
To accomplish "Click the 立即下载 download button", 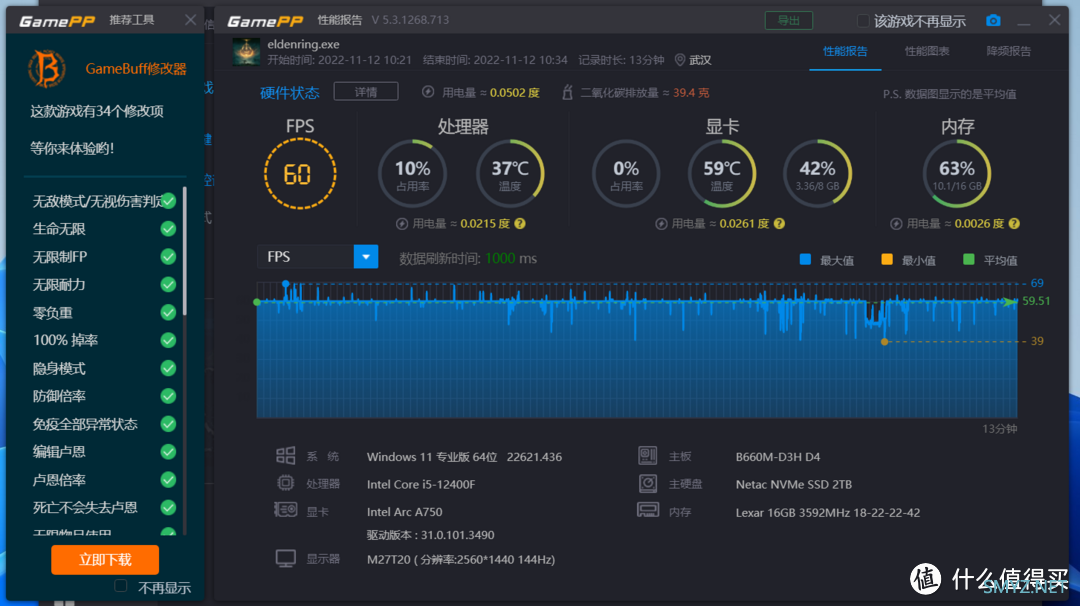I will [105, 560].
